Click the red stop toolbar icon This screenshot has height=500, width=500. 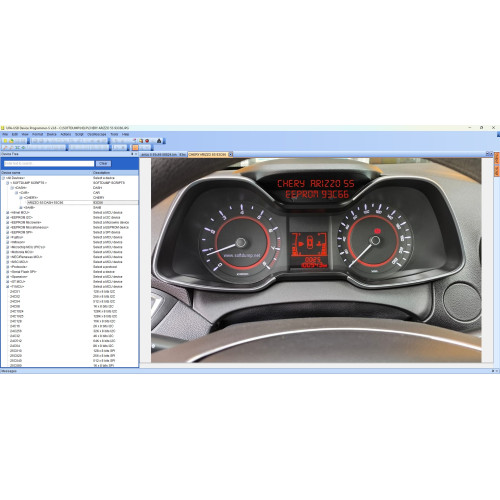[x=147, y=141]
